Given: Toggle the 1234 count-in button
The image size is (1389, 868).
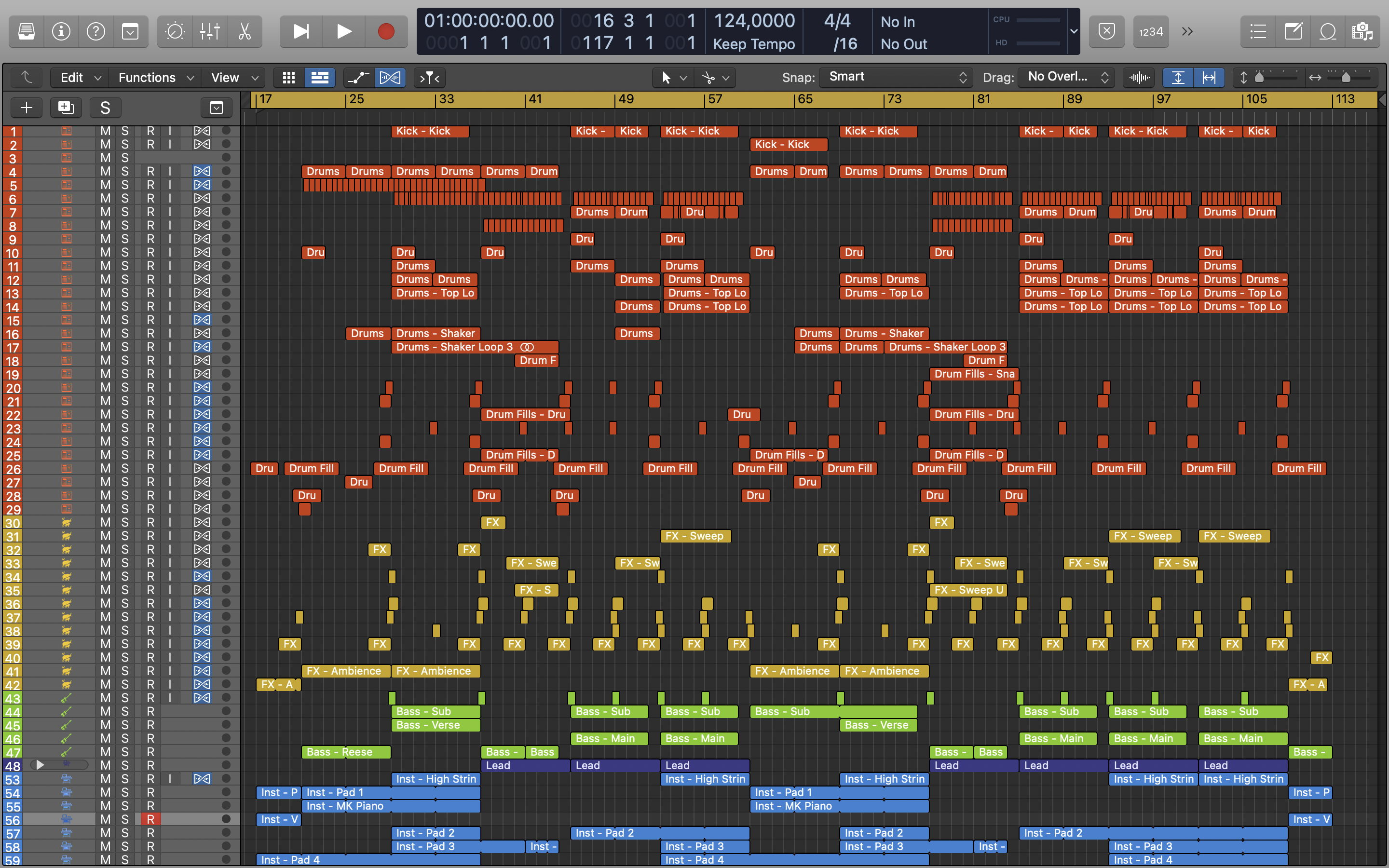Looking at the screenshot, I should 1151,31.
